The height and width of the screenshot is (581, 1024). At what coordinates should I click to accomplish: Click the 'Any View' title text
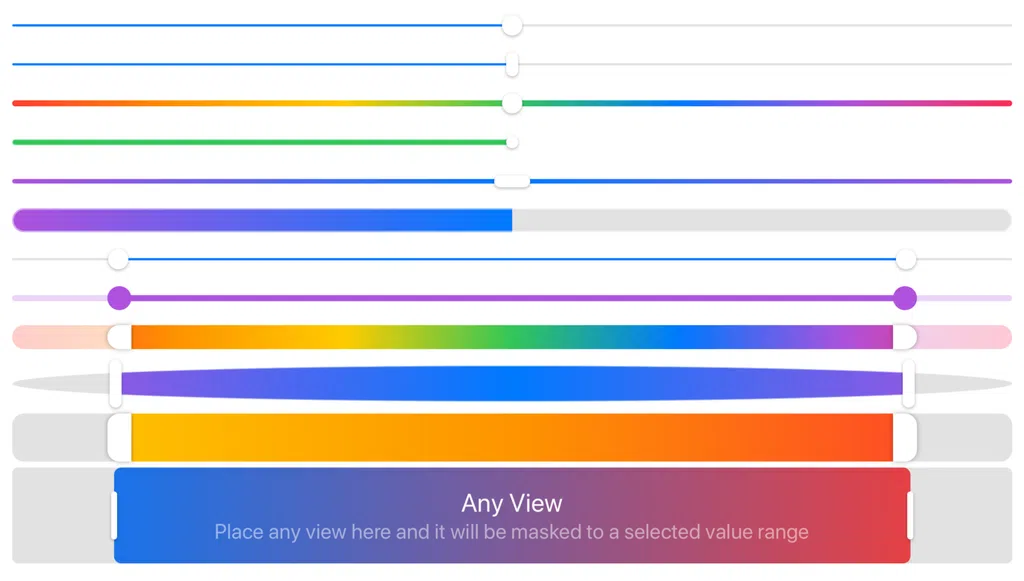(511, 503)
